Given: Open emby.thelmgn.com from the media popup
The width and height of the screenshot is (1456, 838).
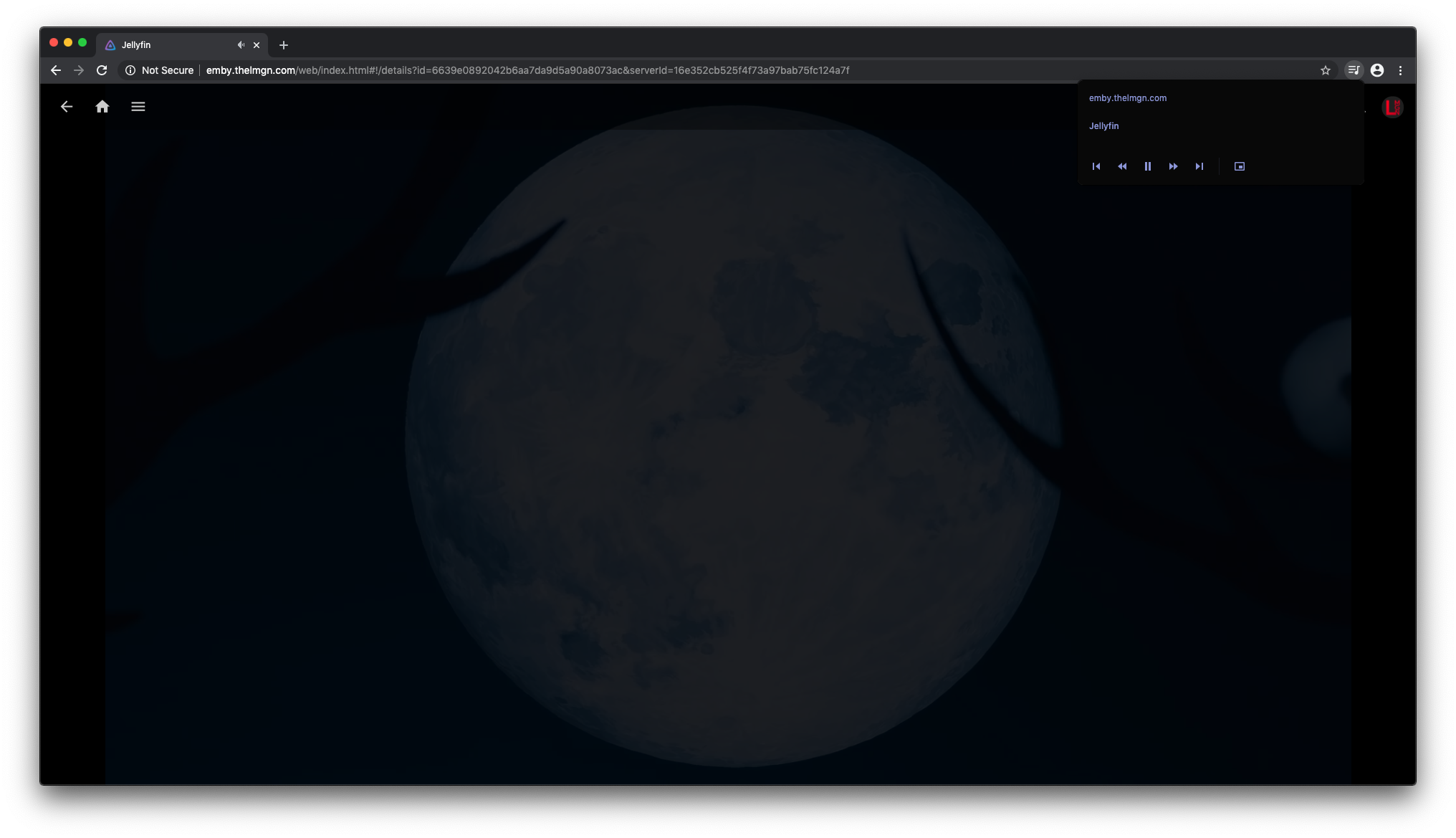Looking at the screenshot, I should pos(1129,97).
